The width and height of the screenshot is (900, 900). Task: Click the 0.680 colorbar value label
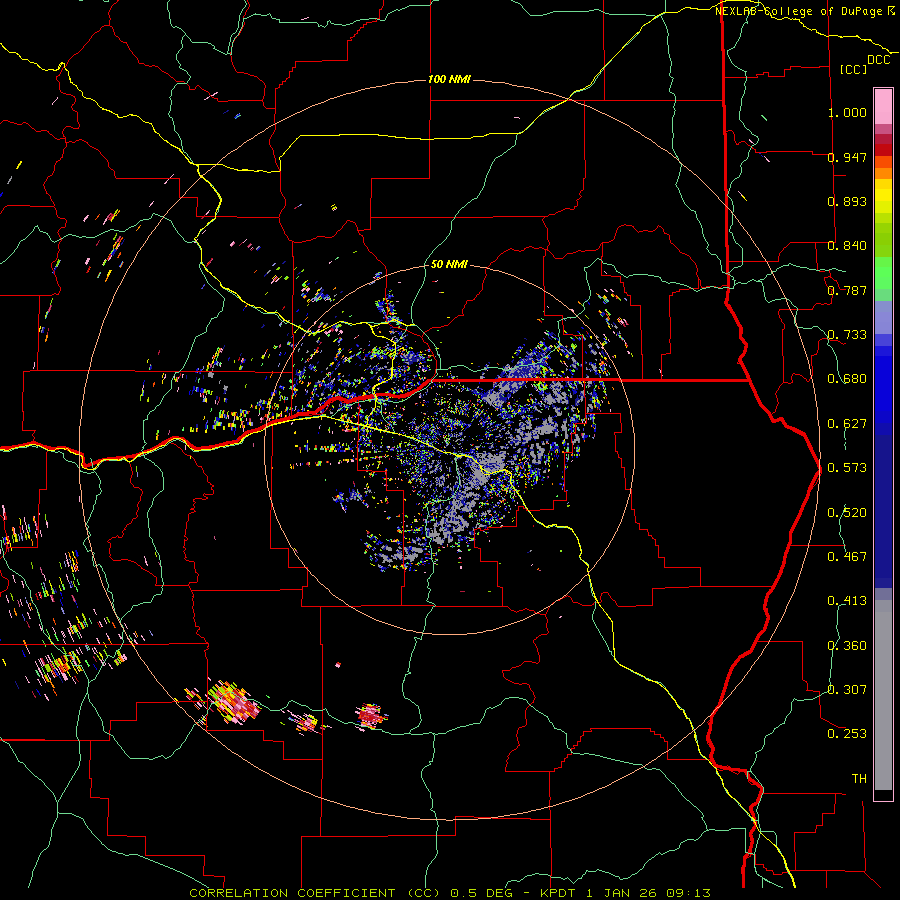tap(847, 379)
